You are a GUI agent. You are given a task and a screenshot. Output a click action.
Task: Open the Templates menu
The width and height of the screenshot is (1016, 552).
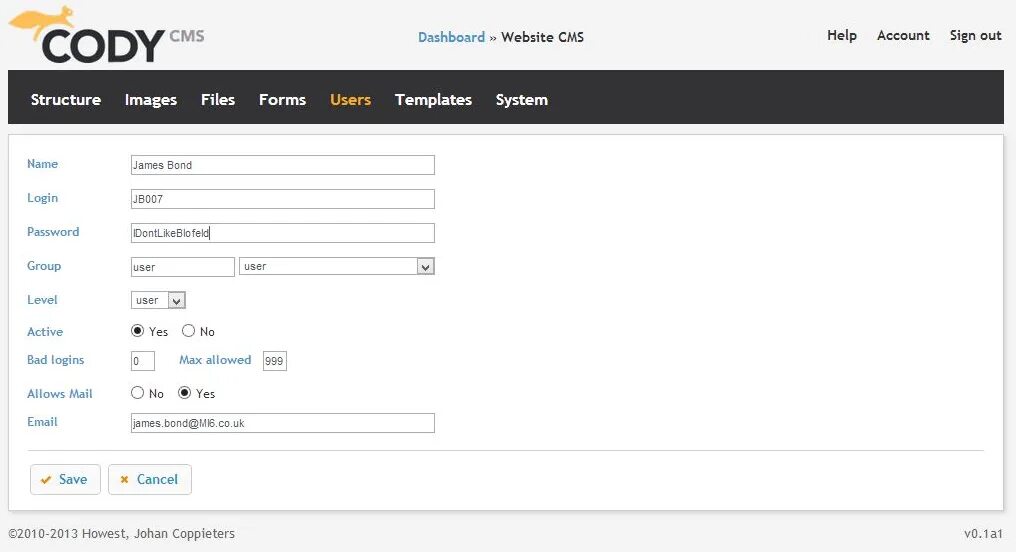433,99
